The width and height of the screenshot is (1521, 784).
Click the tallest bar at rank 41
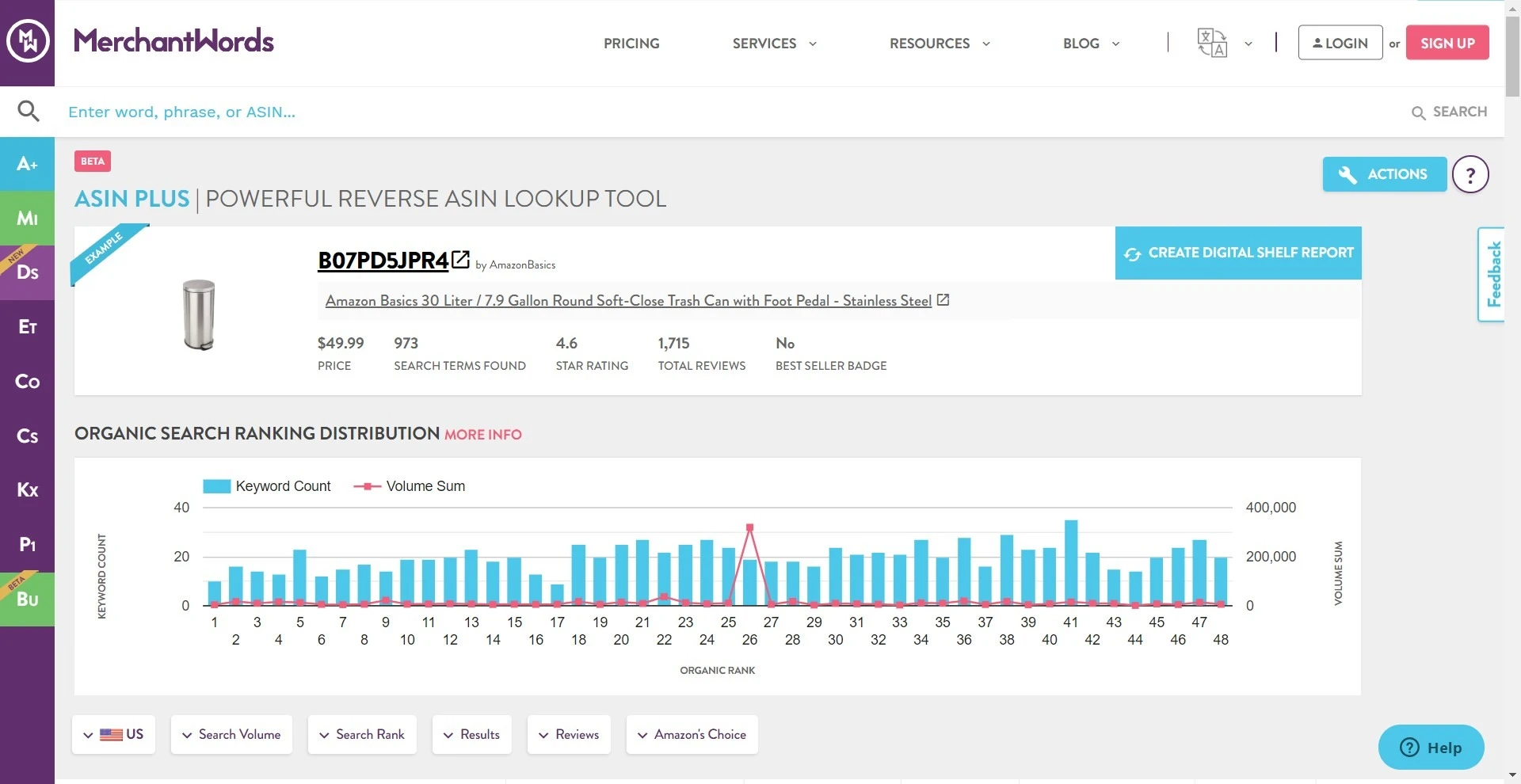1071,562
